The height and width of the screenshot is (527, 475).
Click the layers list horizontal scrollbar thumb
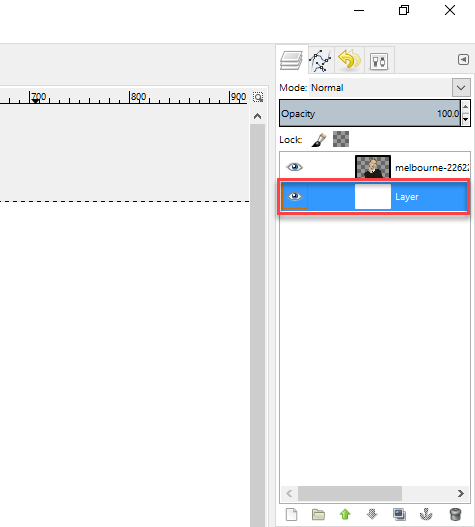pyautogui.click(x=350, y=493)
